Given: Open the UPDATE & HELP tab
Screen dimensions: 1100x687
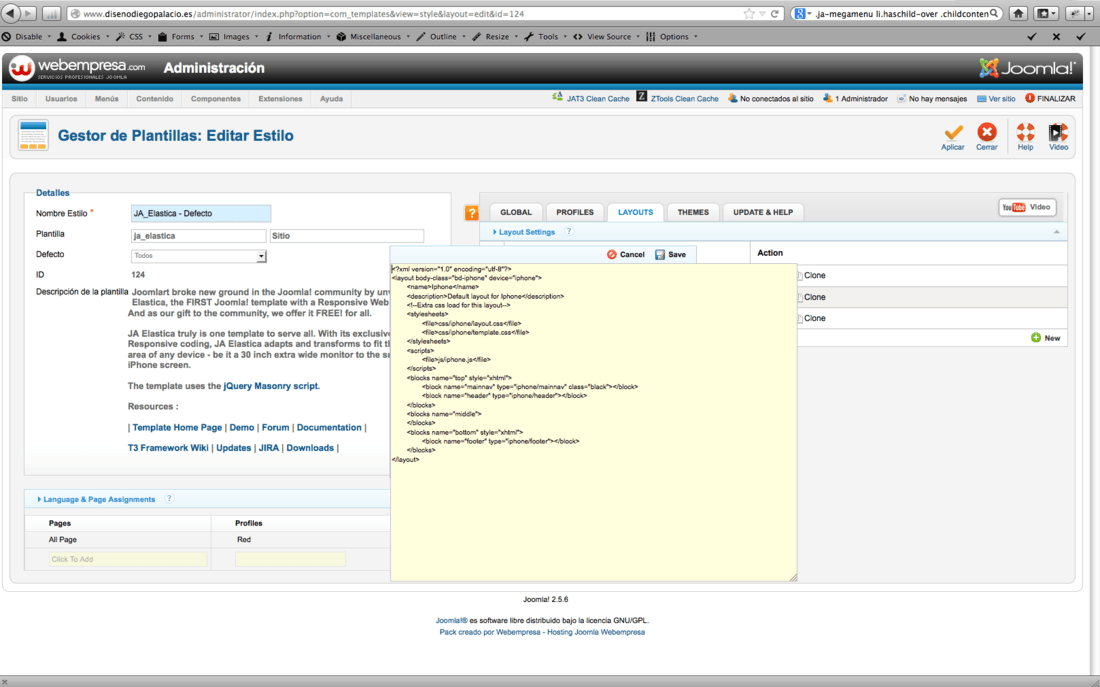Looking at the screenshot, I should click(763, 213).
